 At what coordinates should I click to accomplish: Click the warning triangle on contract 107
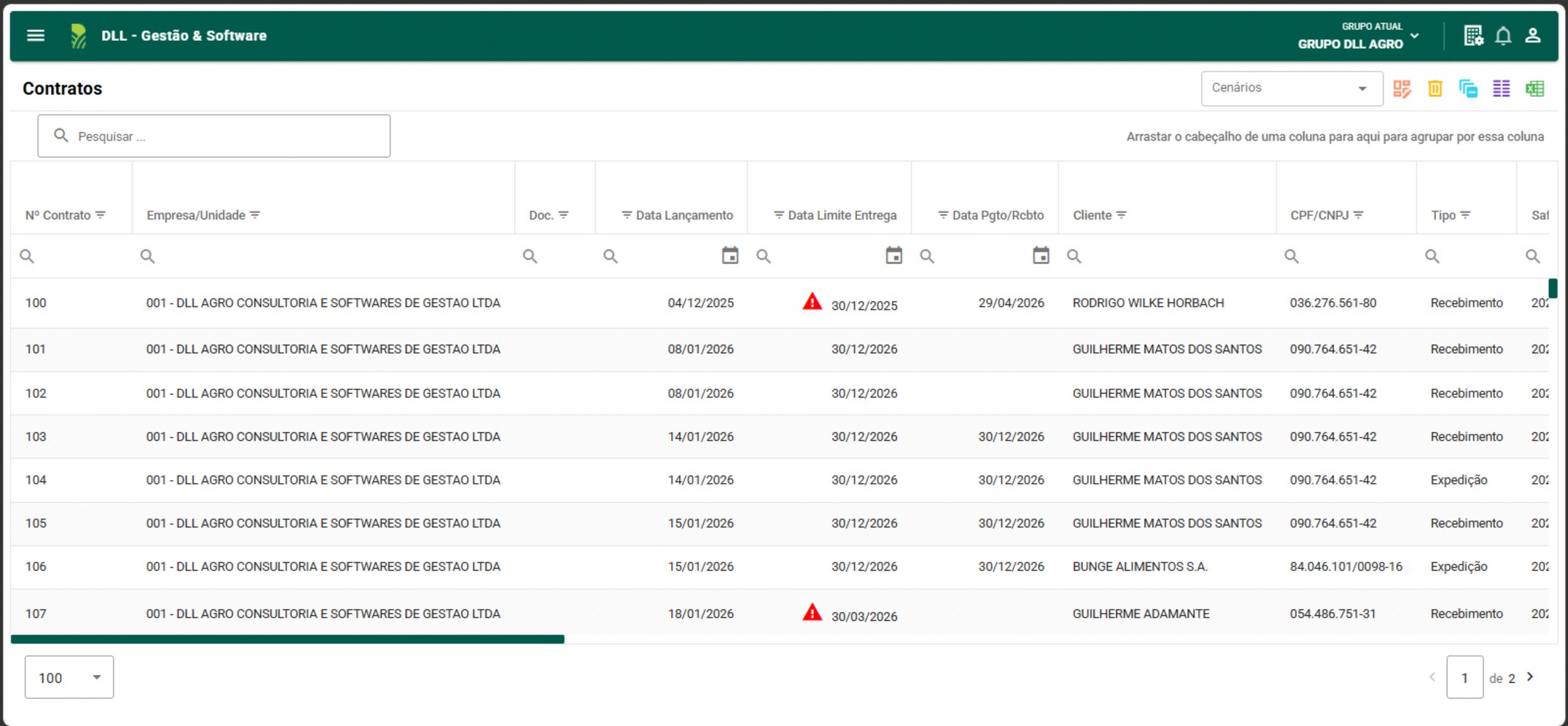coord(812,612)
